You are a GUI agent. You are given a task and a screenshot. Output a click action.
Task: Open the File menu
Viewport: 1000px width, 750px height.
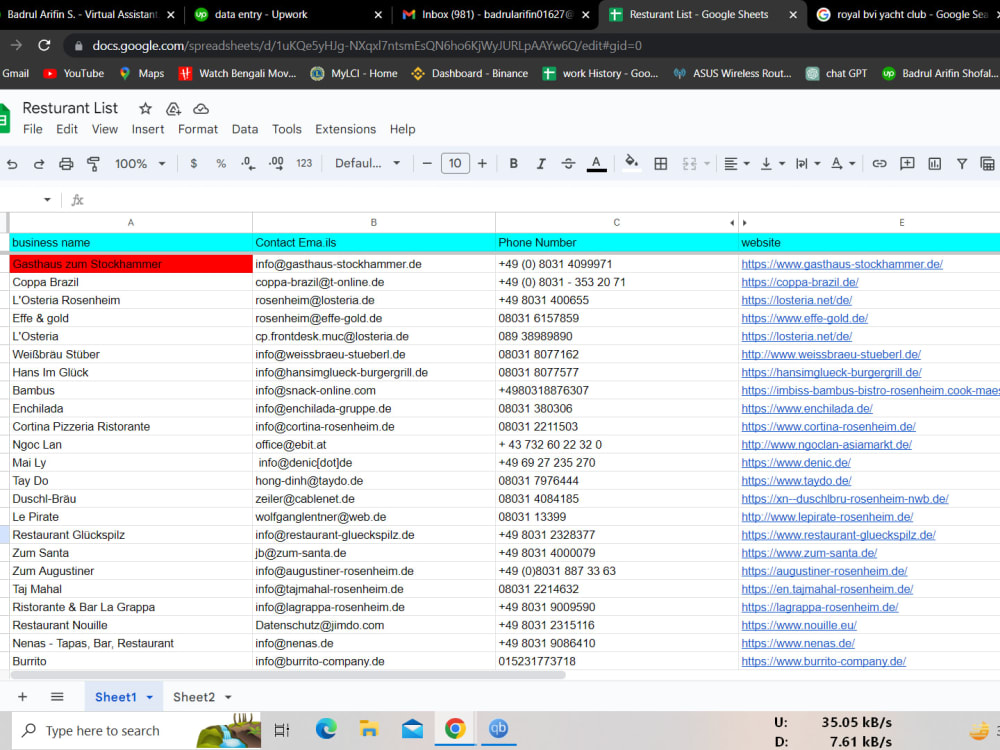[x=33, y=129]
